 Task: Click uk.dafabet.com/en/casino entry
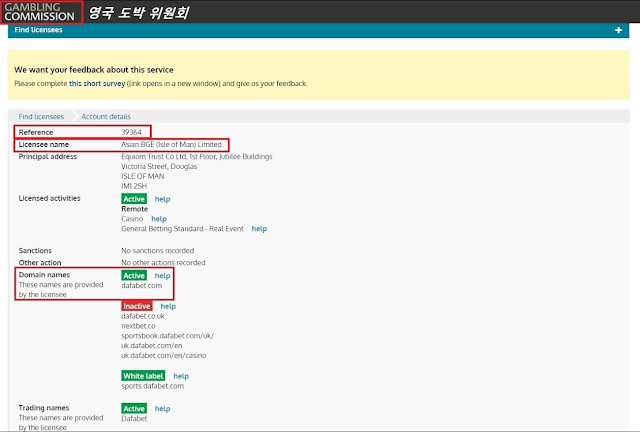pyautogui.click(x=164, y=356)
